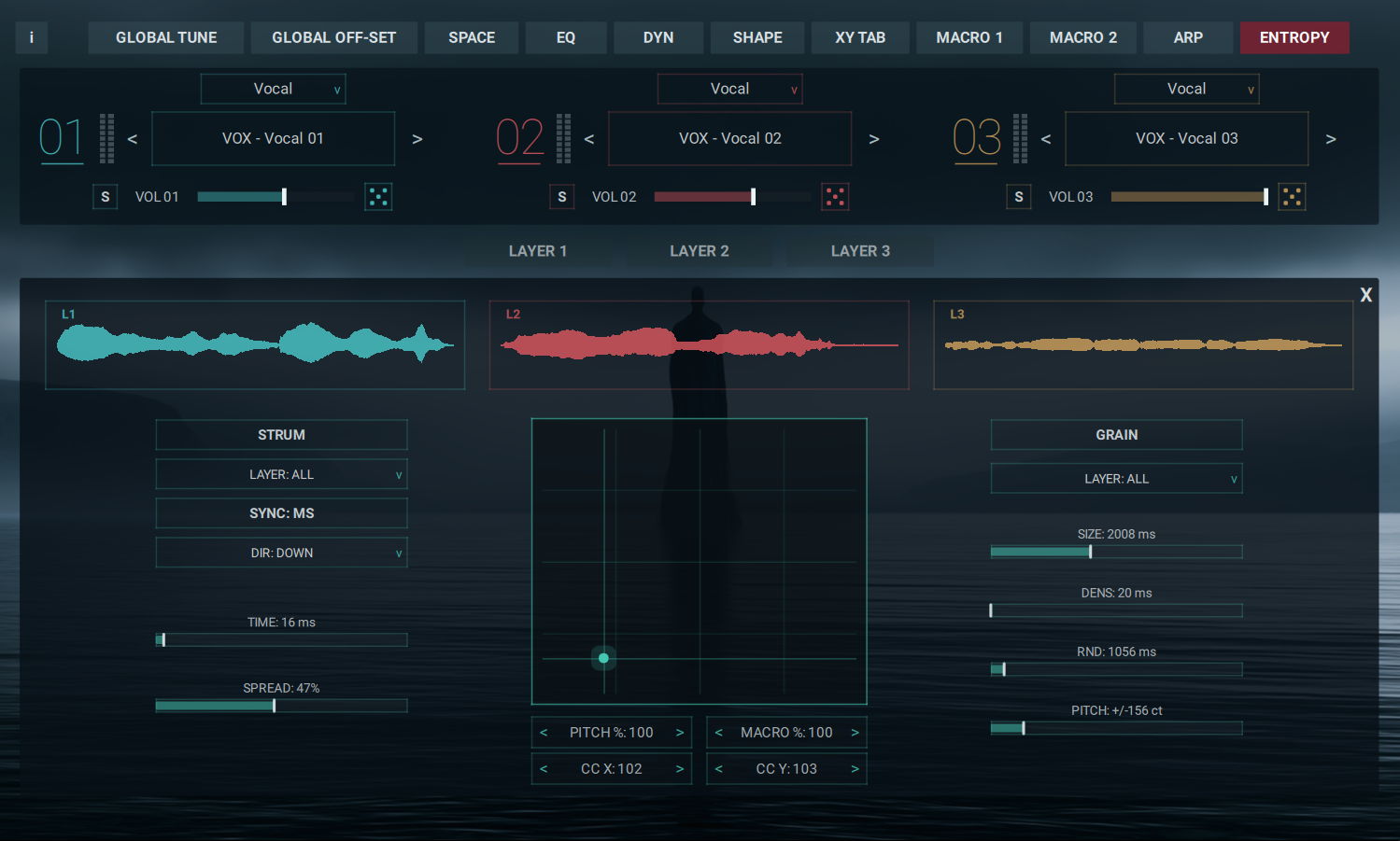Open VOX - Vocal 03 preset selector
Image resolution: width=1400 pixels, height=841 pixels.
pyautogui.click(x=1187, y=139)
